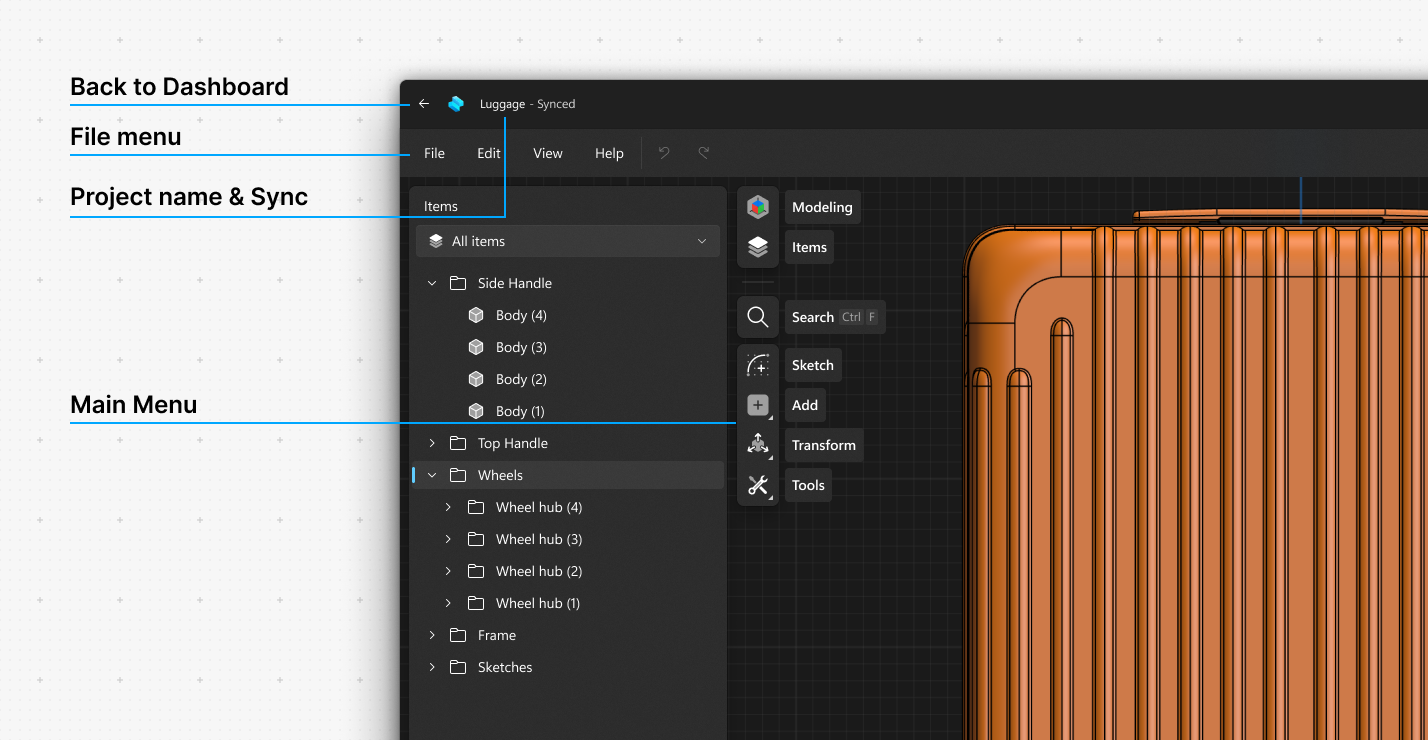This screenshot has width=1428, height=740.
Task: Click the cube icon beside Body (1)
Action: coord(475,410)
